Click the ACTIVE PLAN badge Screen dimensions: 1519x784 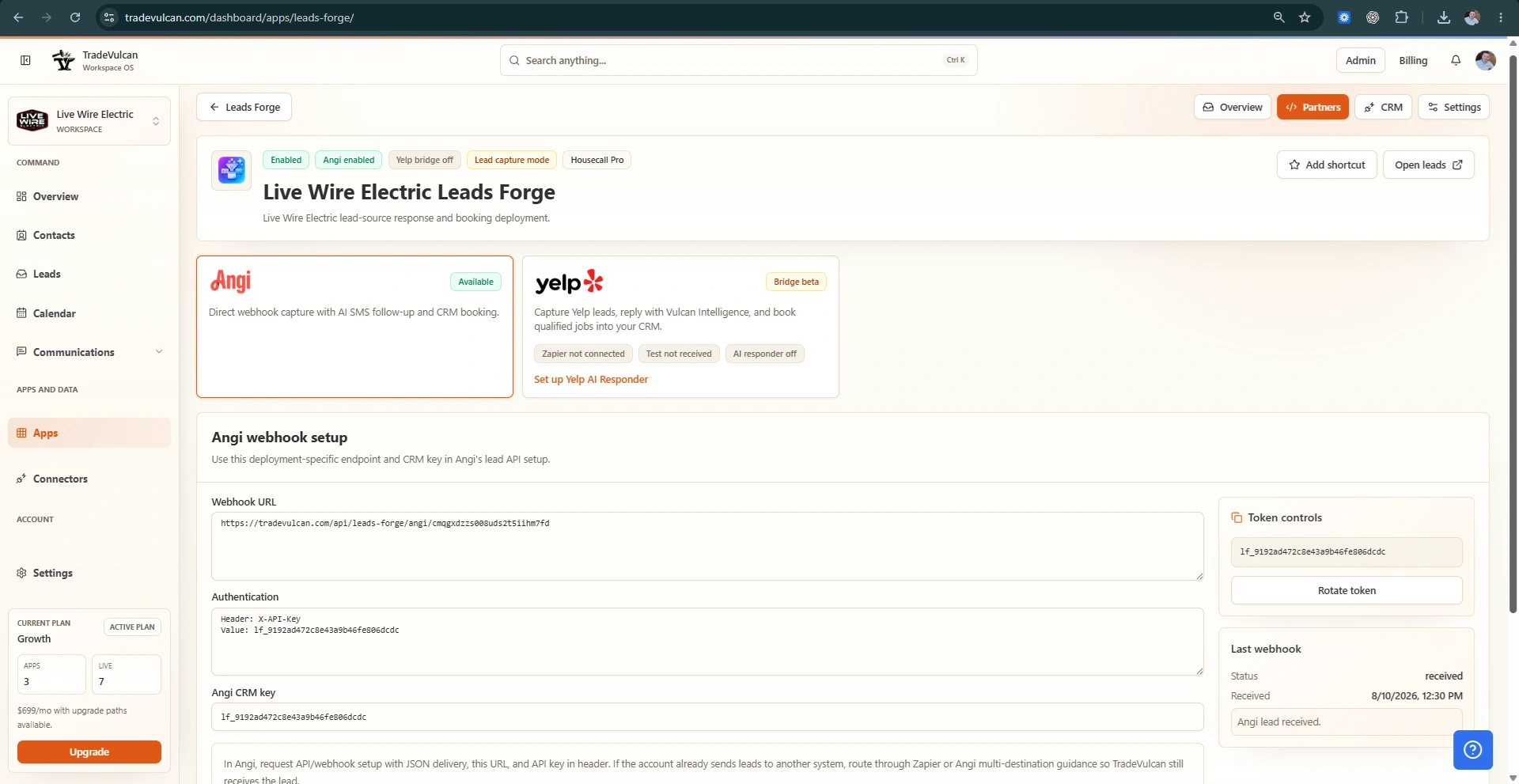point(132,627)
